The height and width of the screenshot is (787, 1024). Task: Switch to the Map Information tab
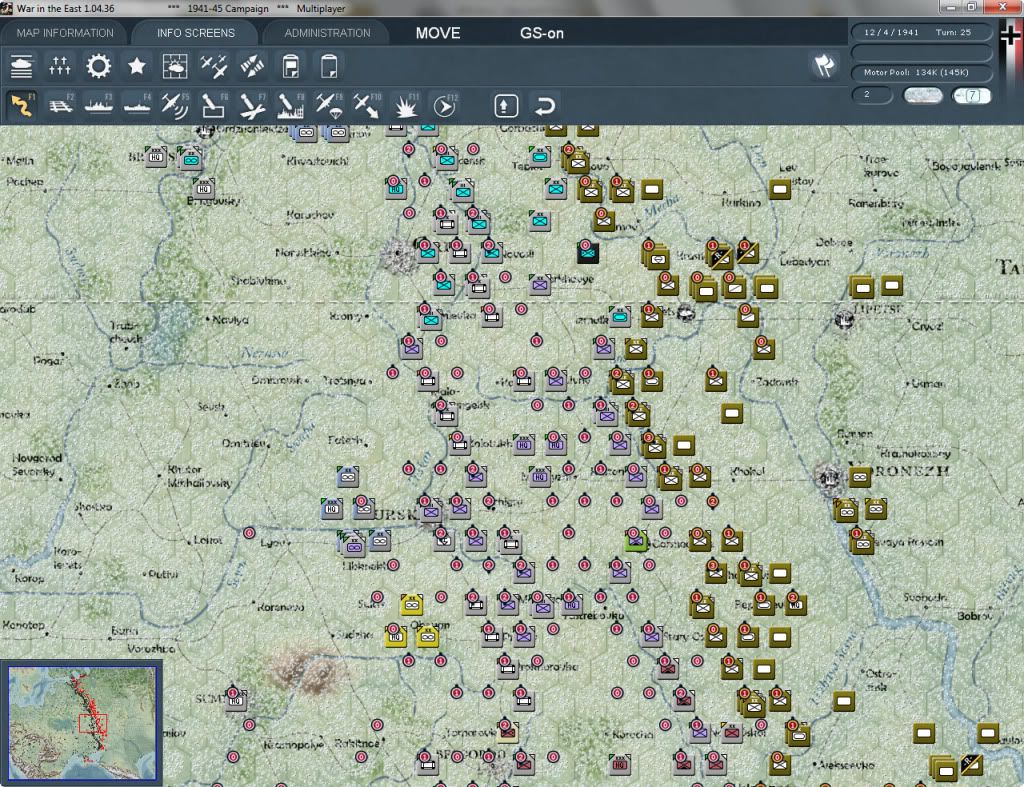tap(65, 33)
